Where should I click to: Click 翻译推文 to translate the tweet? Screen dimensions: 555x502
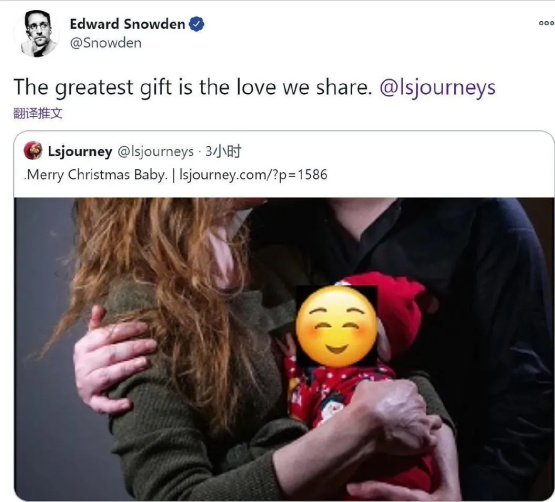click(38, 113)
